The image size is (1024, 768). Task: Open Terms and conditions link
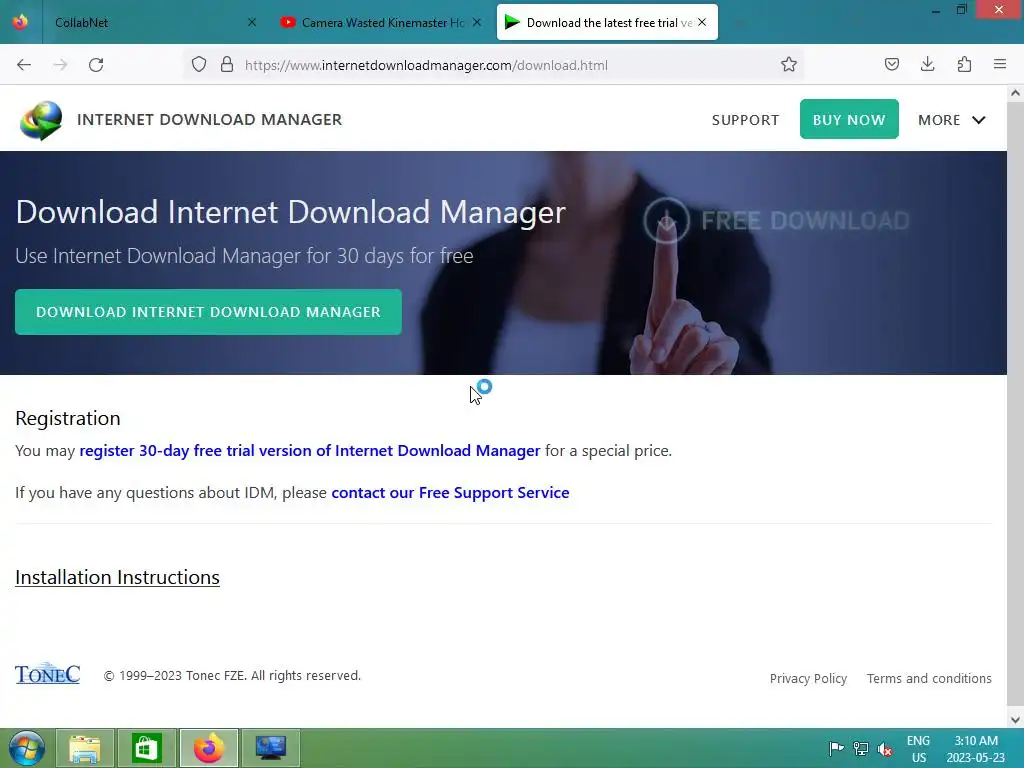(x=929, y=679)
